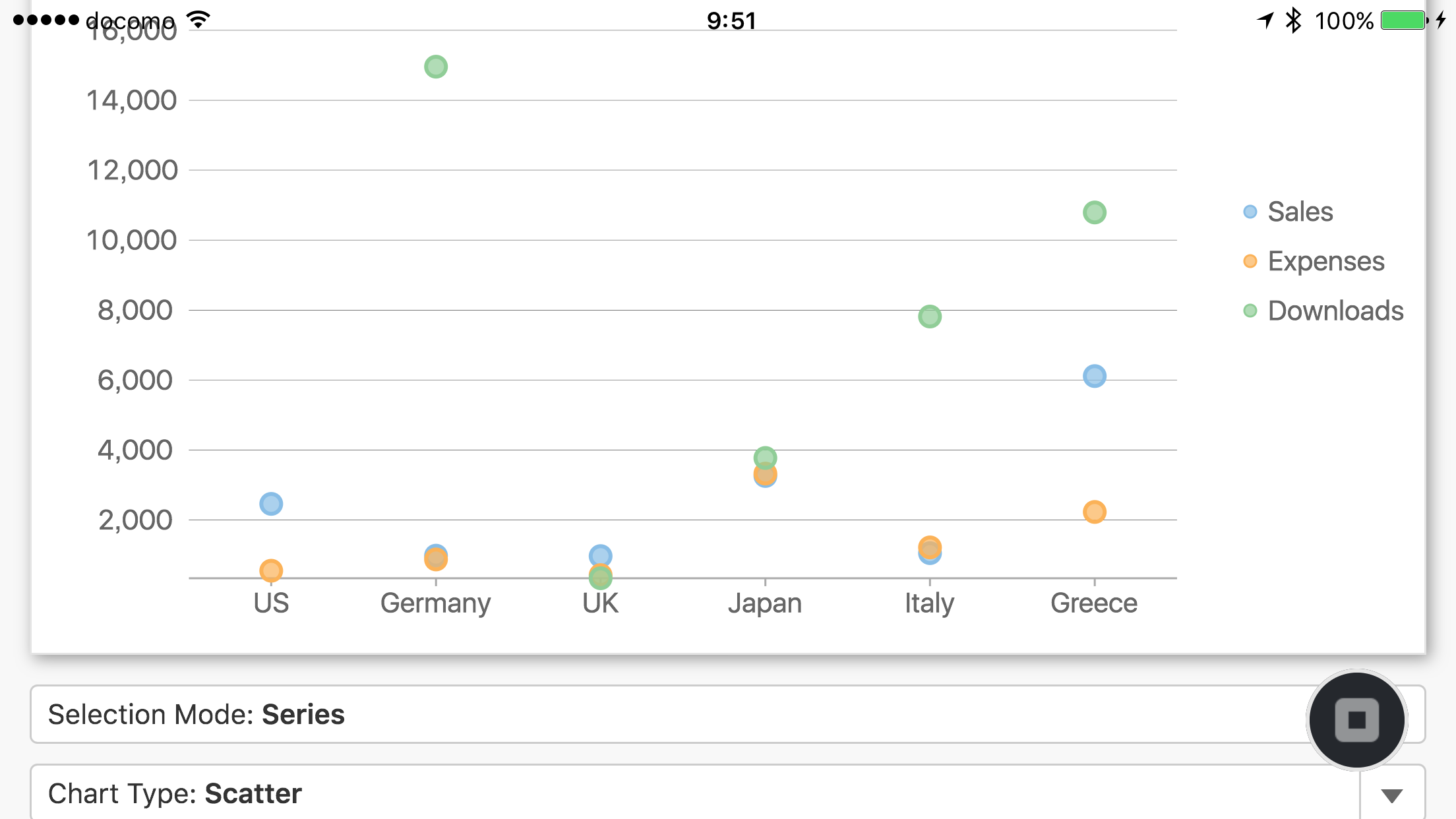Click the blue Sales legend marker

pos(1250,212)
